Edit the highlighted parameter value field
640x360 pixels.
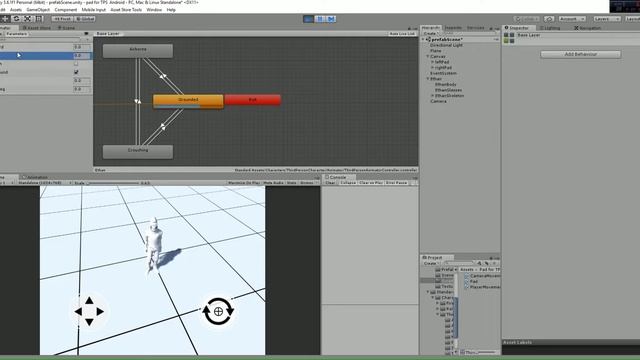[x=81, y=56]
